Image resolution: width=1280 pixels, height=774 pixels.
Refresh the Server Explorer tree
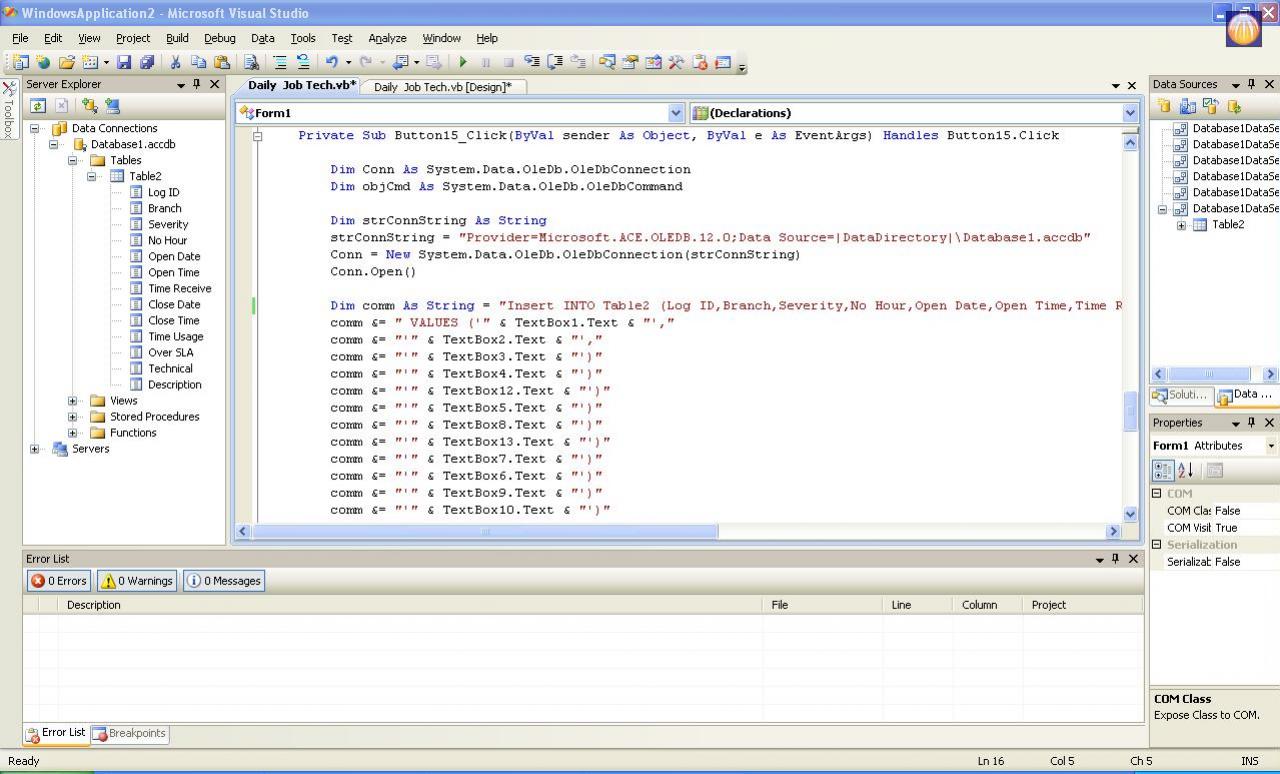click(x=38, y=105)
